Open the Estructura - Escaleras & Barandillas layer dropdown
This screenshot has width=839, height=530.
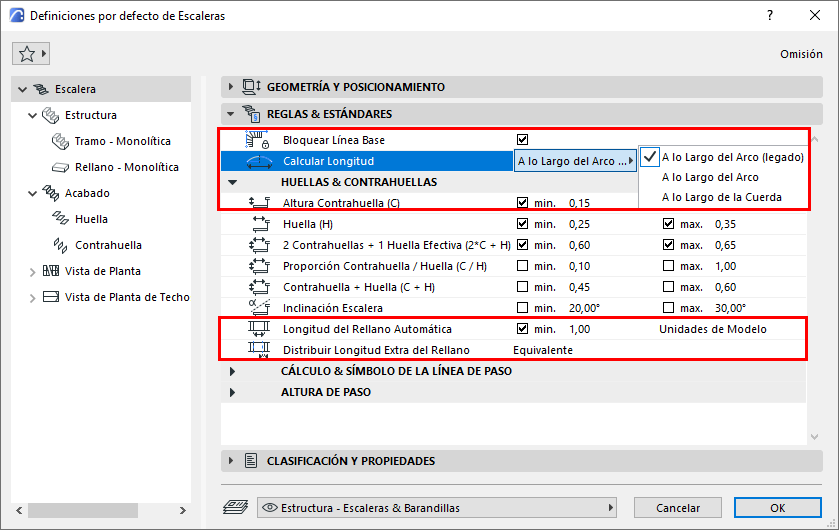437,508
